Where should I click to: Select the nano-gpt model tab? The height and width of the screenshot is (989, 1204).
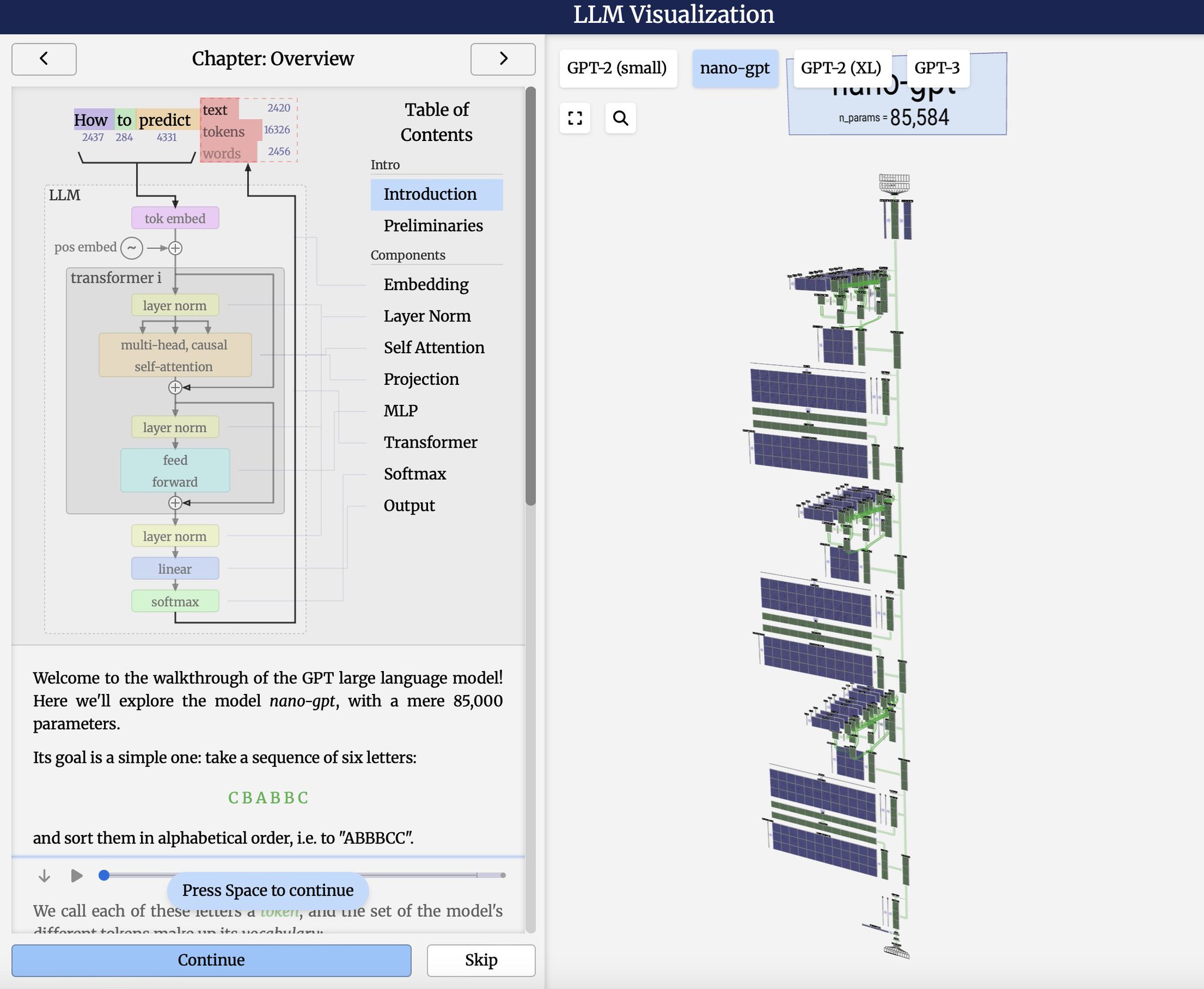click(735, 68)
